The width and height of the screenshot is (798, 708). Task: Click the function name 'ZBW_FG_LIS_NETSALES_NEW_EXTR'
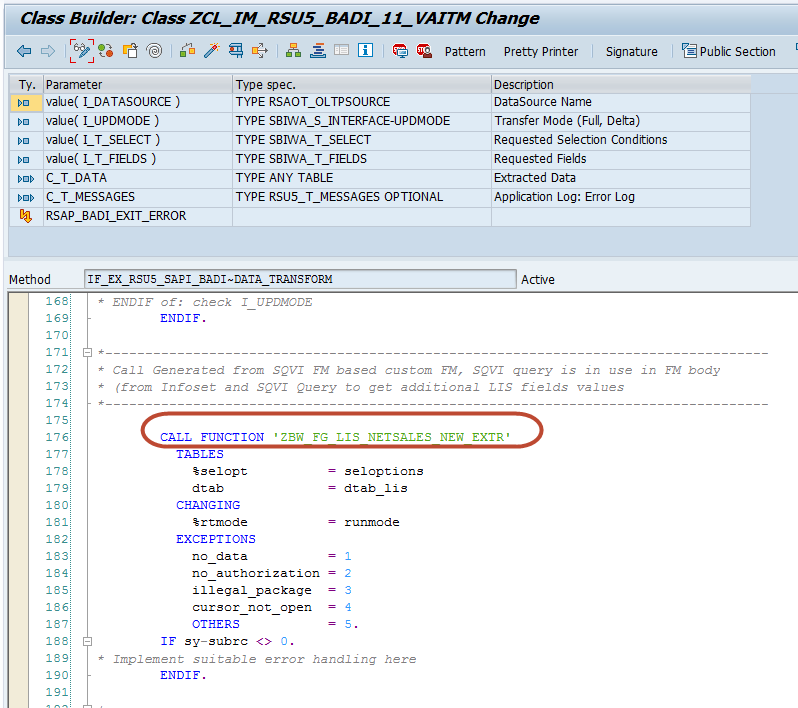click(392, 437)
